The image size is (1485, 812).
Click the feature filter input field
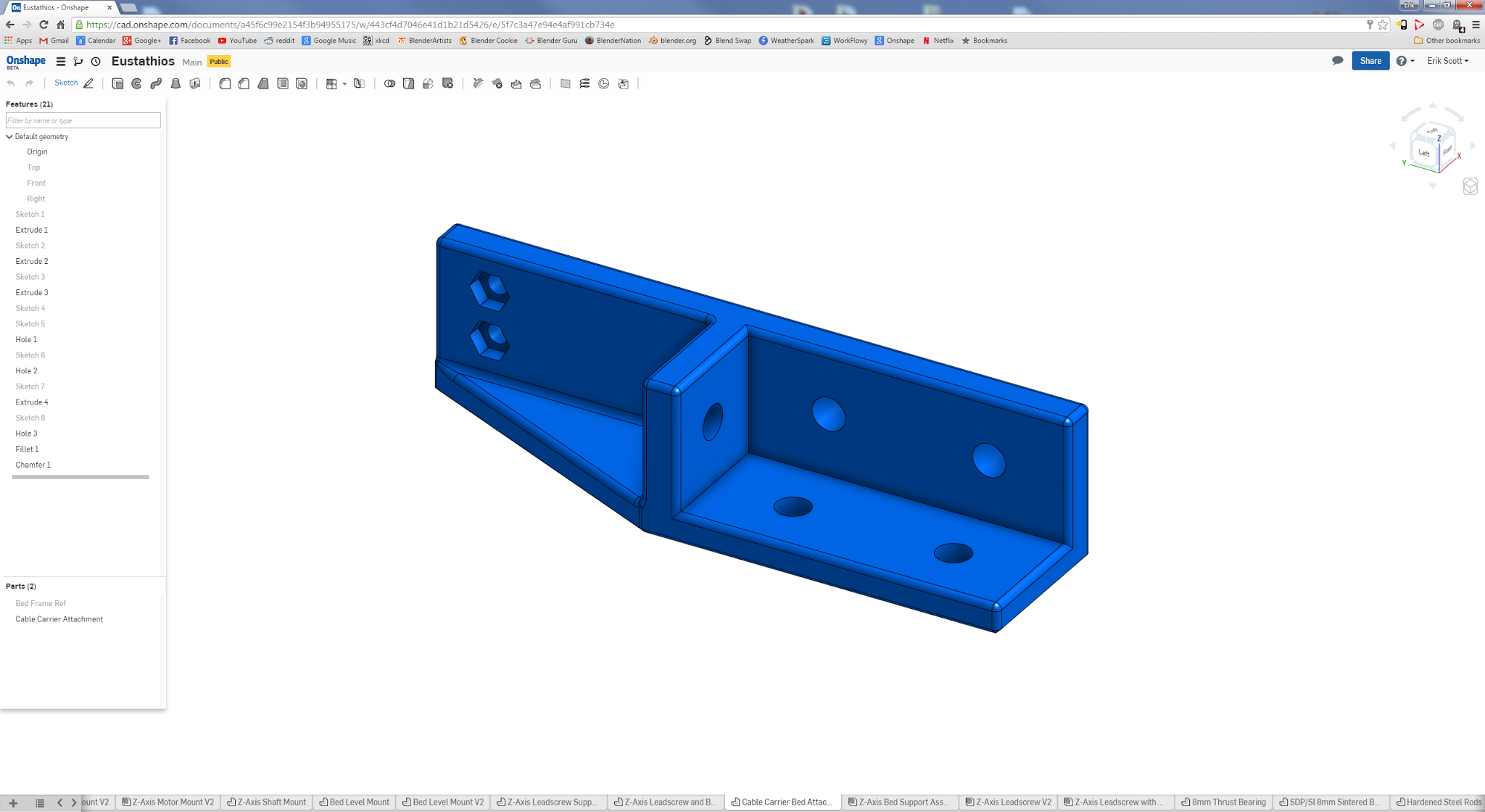click(83, 120)
